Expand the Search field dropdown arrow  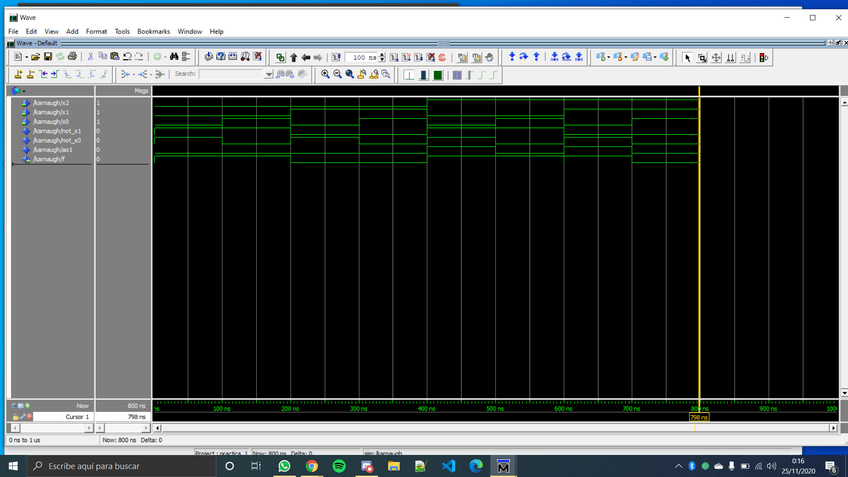click(x=268, y=75)
